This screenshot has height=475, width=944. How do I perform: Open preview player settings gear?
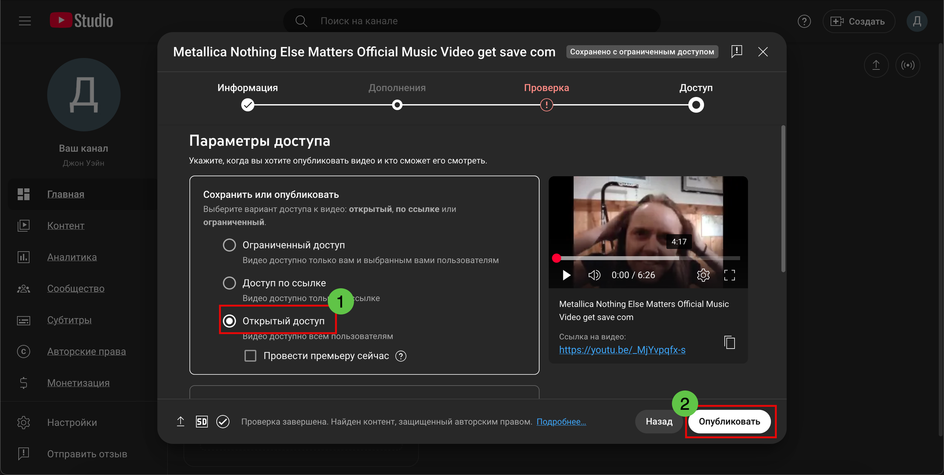pyautogui.click(x=703, y=275)
